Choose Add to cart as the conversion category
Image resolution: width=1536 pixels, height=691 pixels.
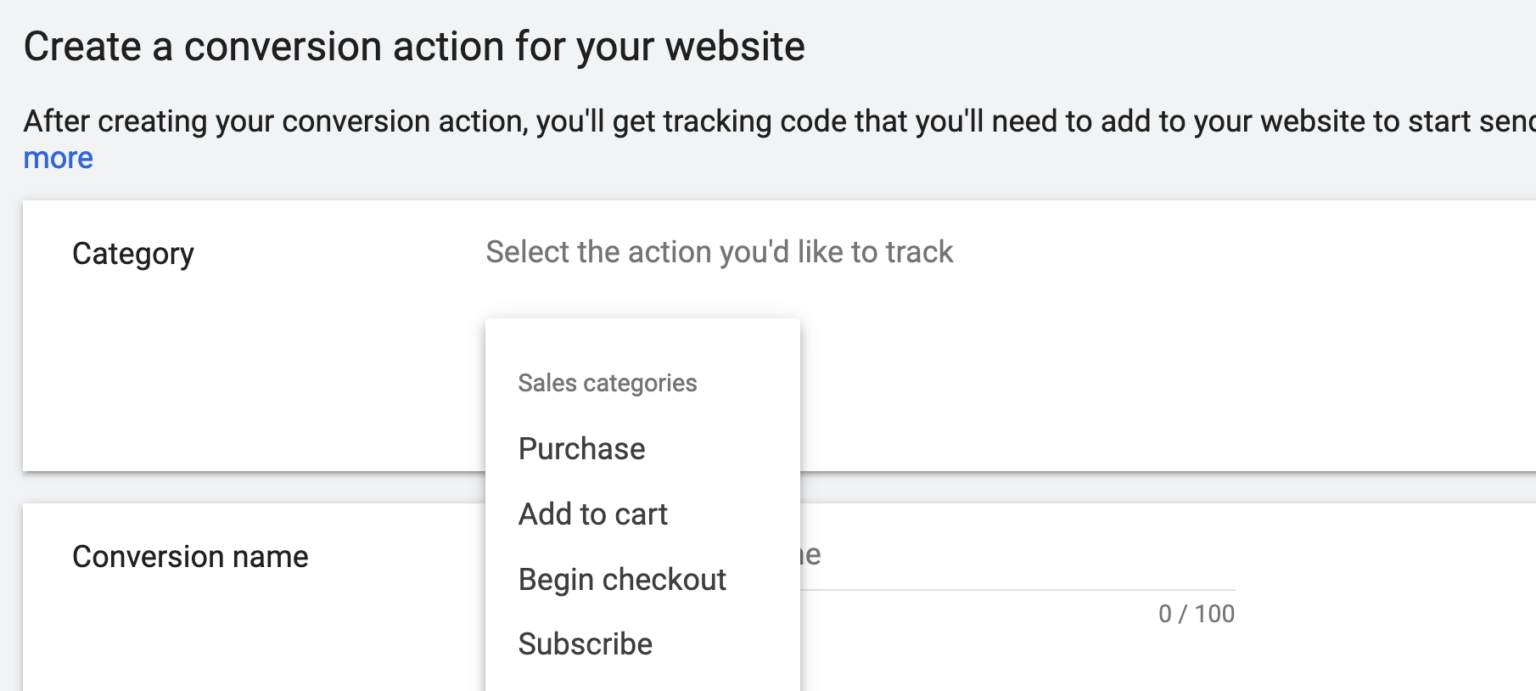click(593, 513)
